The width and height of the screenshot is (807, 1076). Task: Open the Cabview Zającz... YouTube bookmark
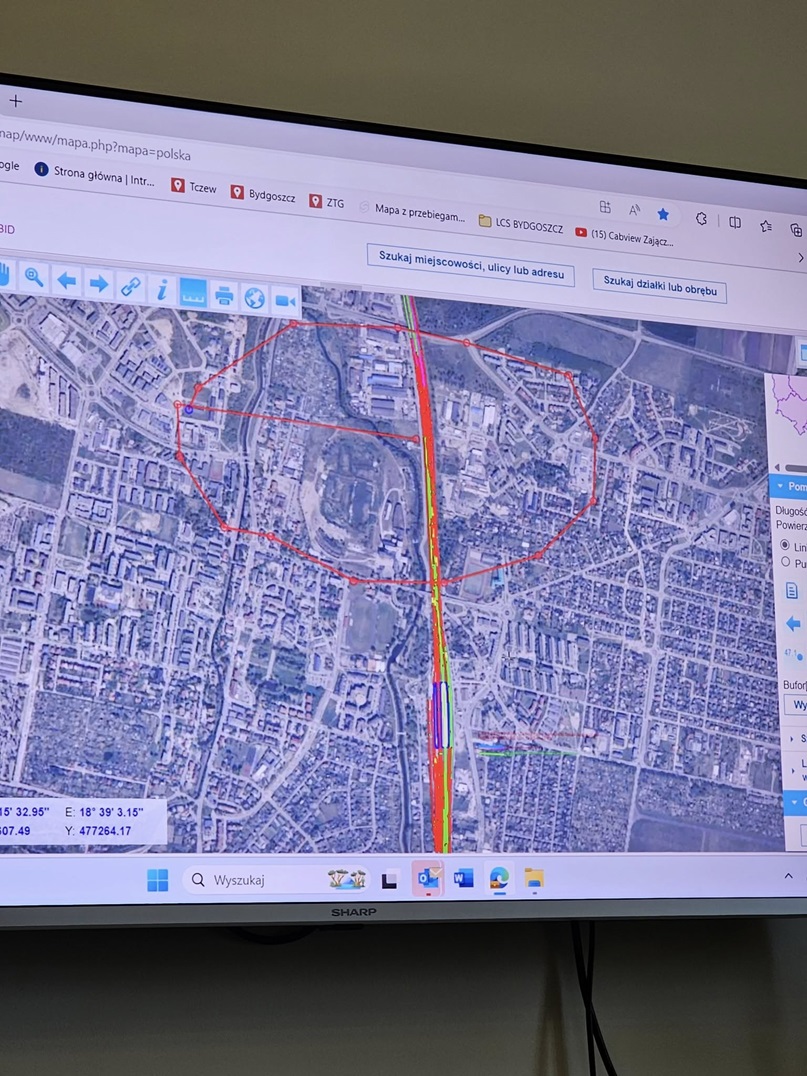click(624, 235)
